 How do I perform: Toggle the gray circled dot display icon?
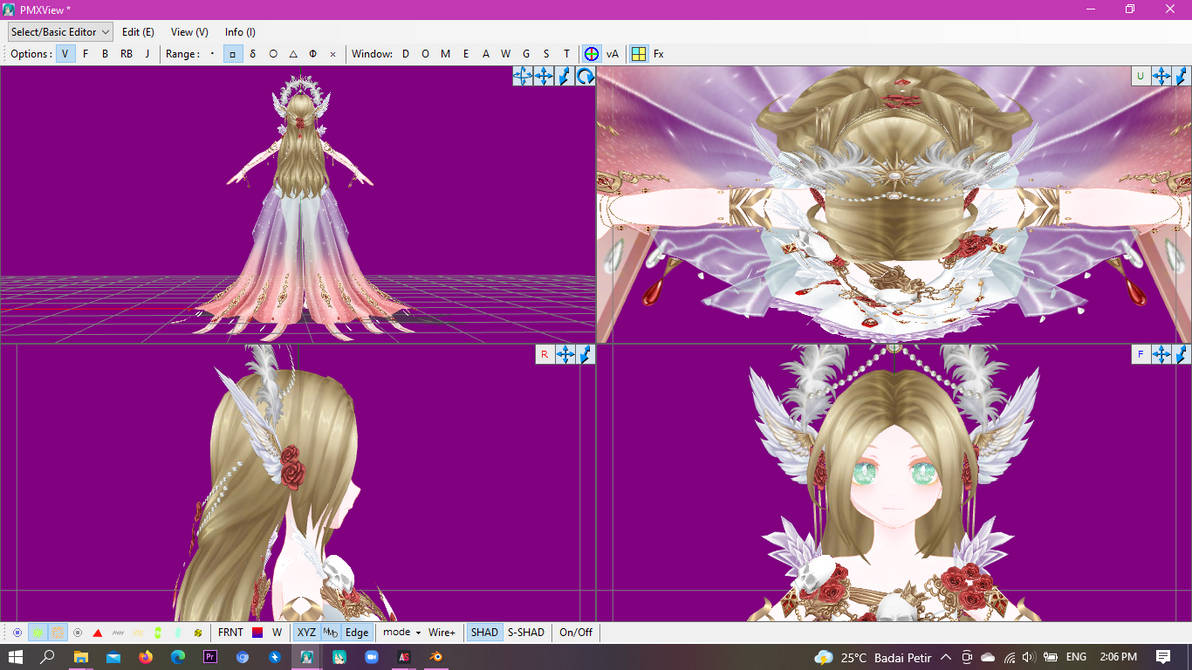pos(78,633)
